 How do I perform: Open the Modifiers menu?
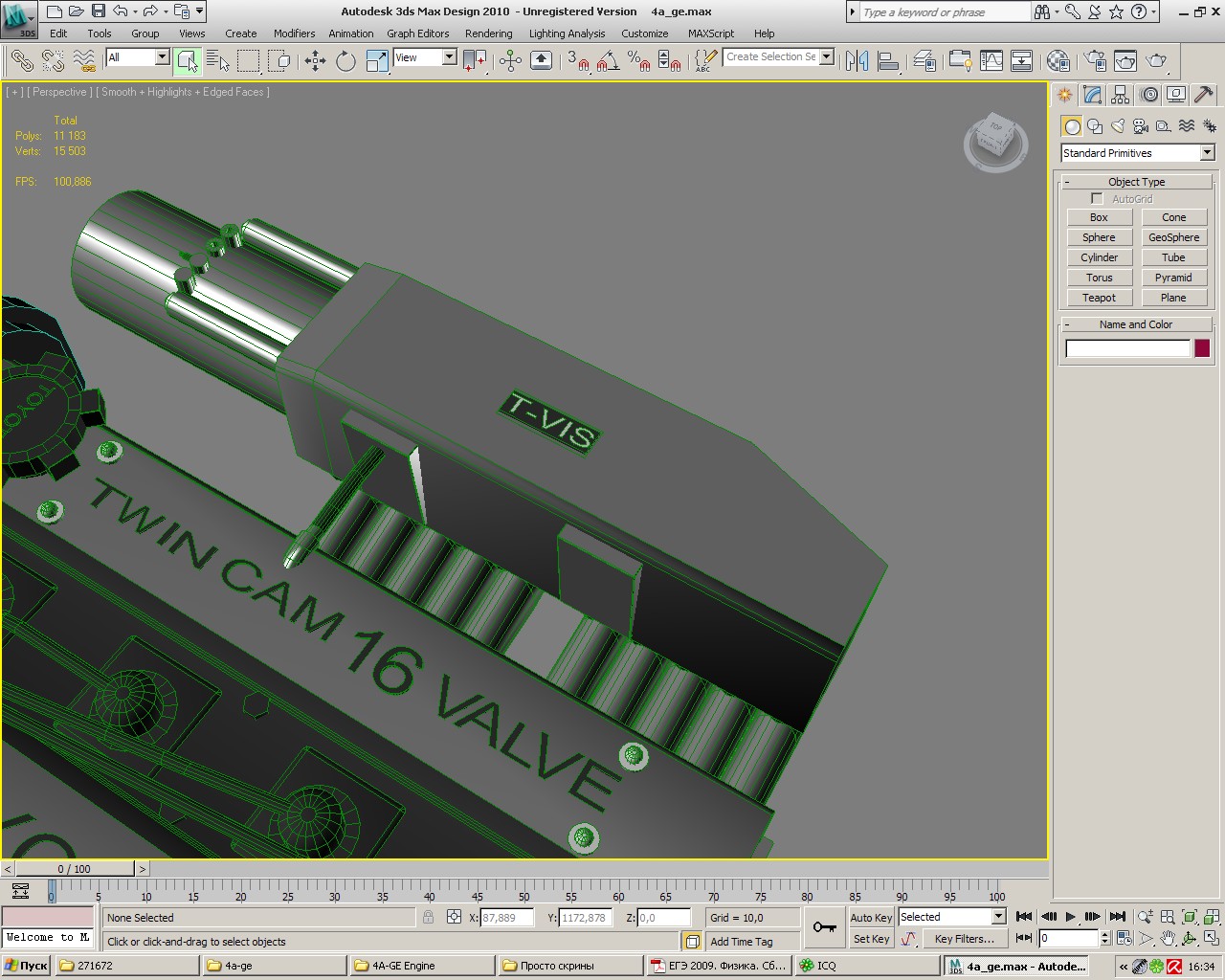(x=294, y=33)
